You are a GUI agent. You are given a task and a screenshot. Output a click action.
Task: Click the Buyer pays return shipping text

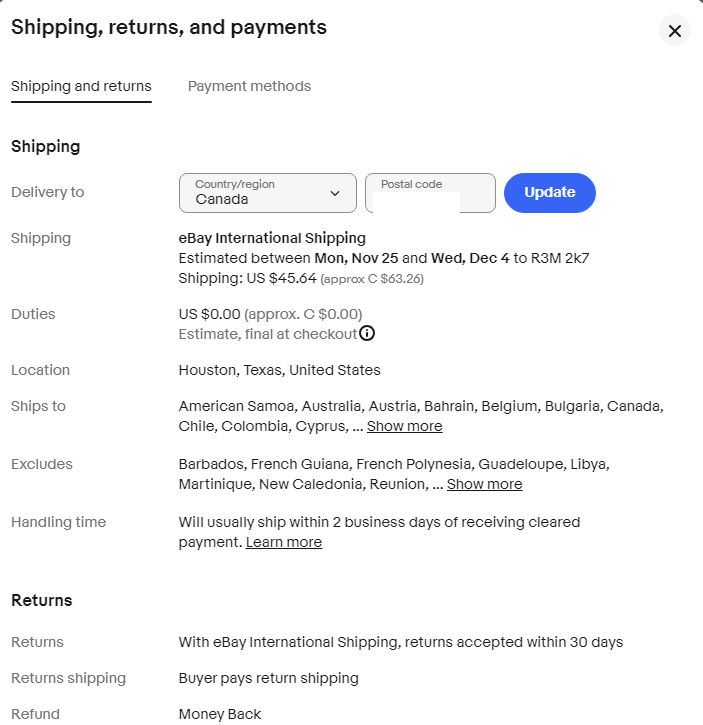[x=268, y=678]
